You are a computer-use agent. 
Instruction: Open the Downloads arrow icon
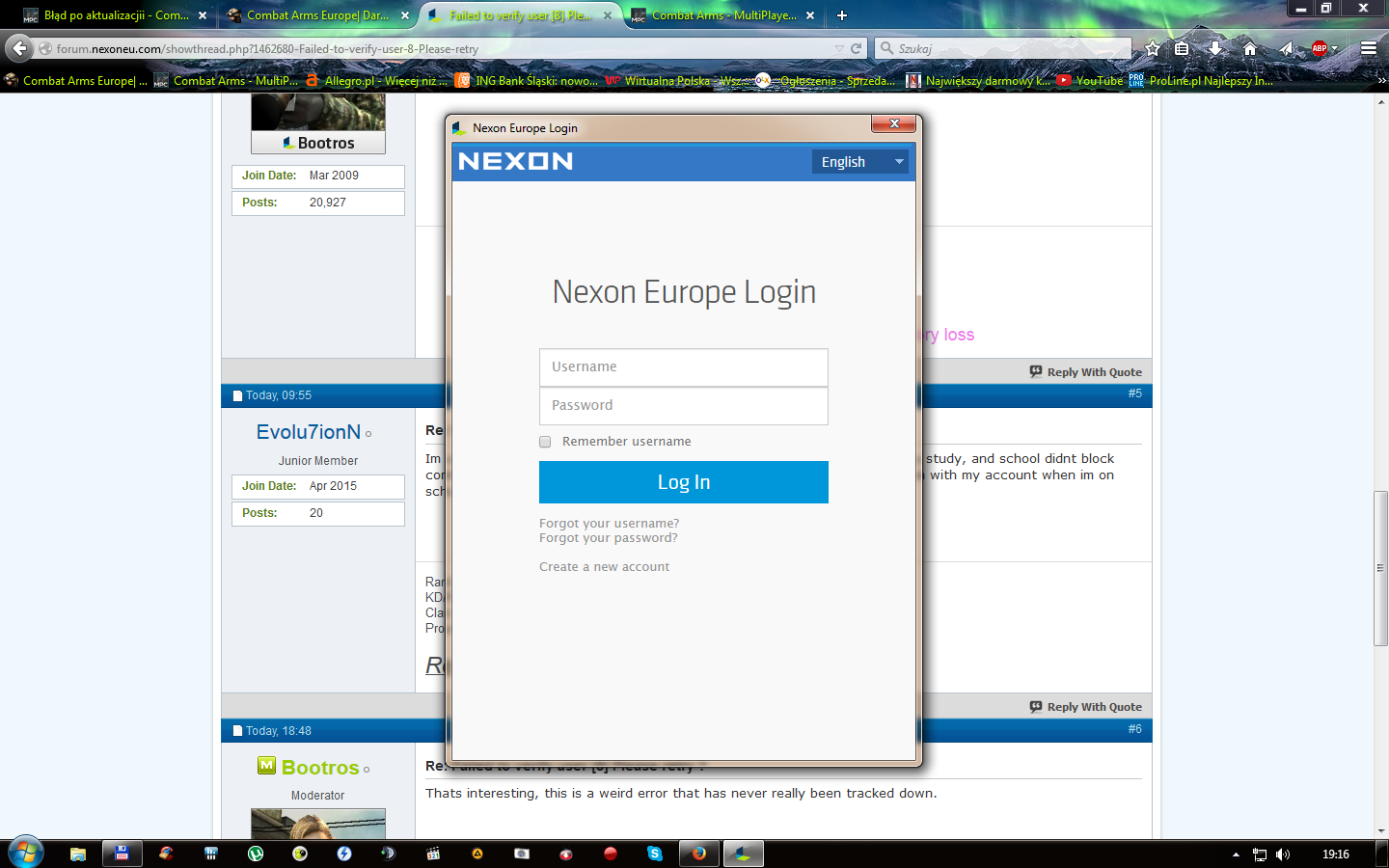point(1215,48)
